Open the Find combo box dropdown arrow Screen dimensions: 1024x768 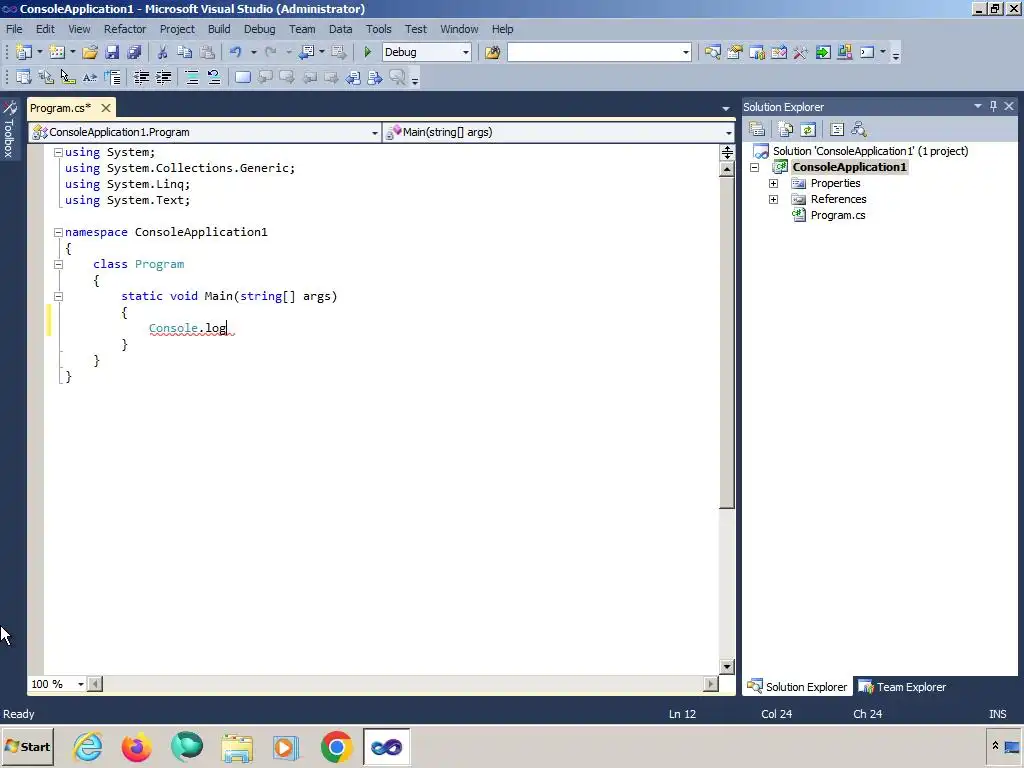[x=686, y=52]
